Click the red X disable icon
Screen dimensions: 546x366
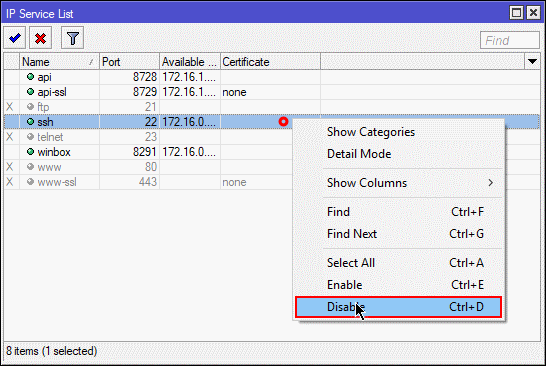[x=40, y=38]
